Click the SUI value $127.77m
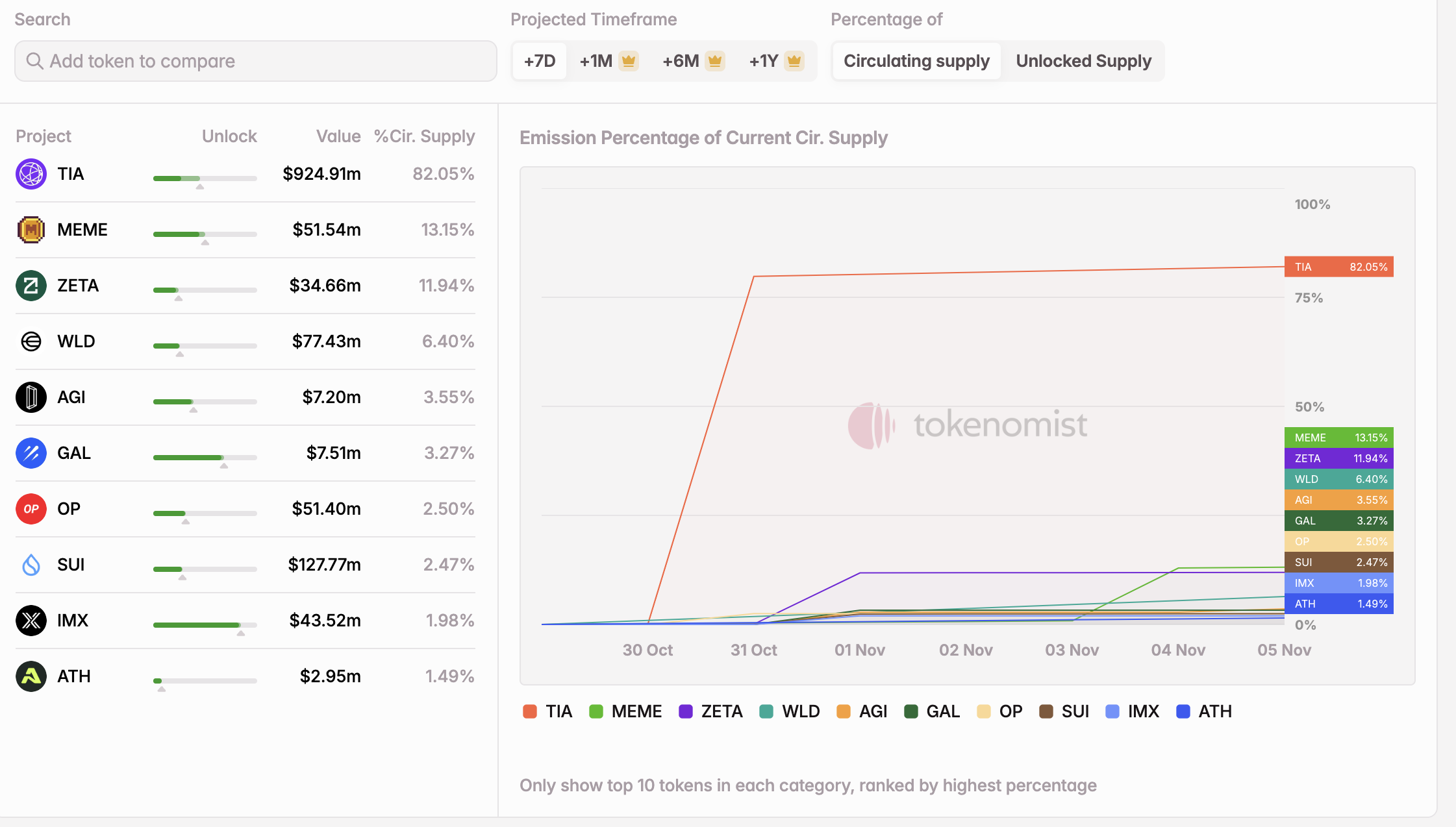This screenshot has width=1456, height=827. (324, 565)
